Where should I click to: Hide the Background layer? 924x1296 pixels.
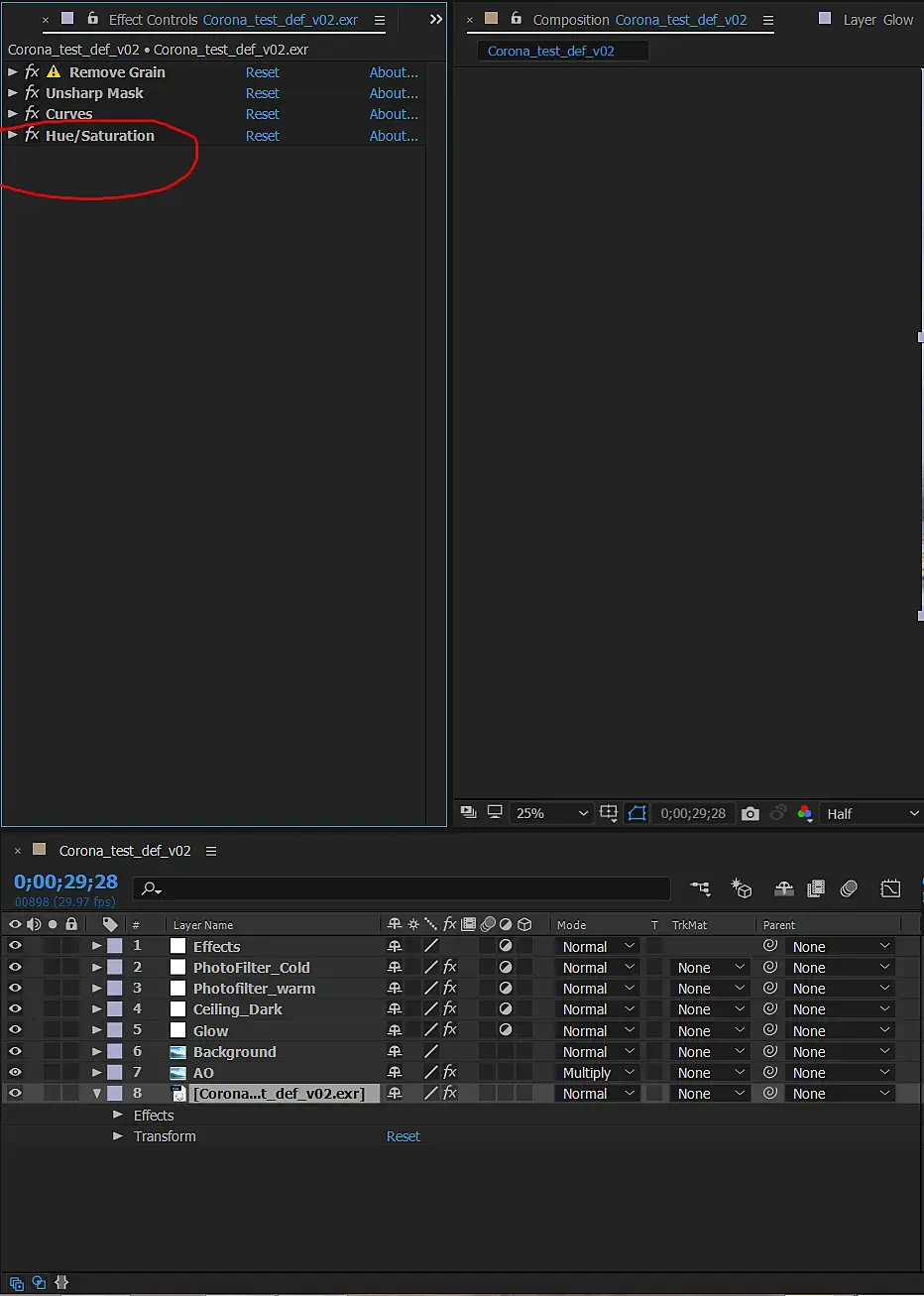(x=15, y=1051)
